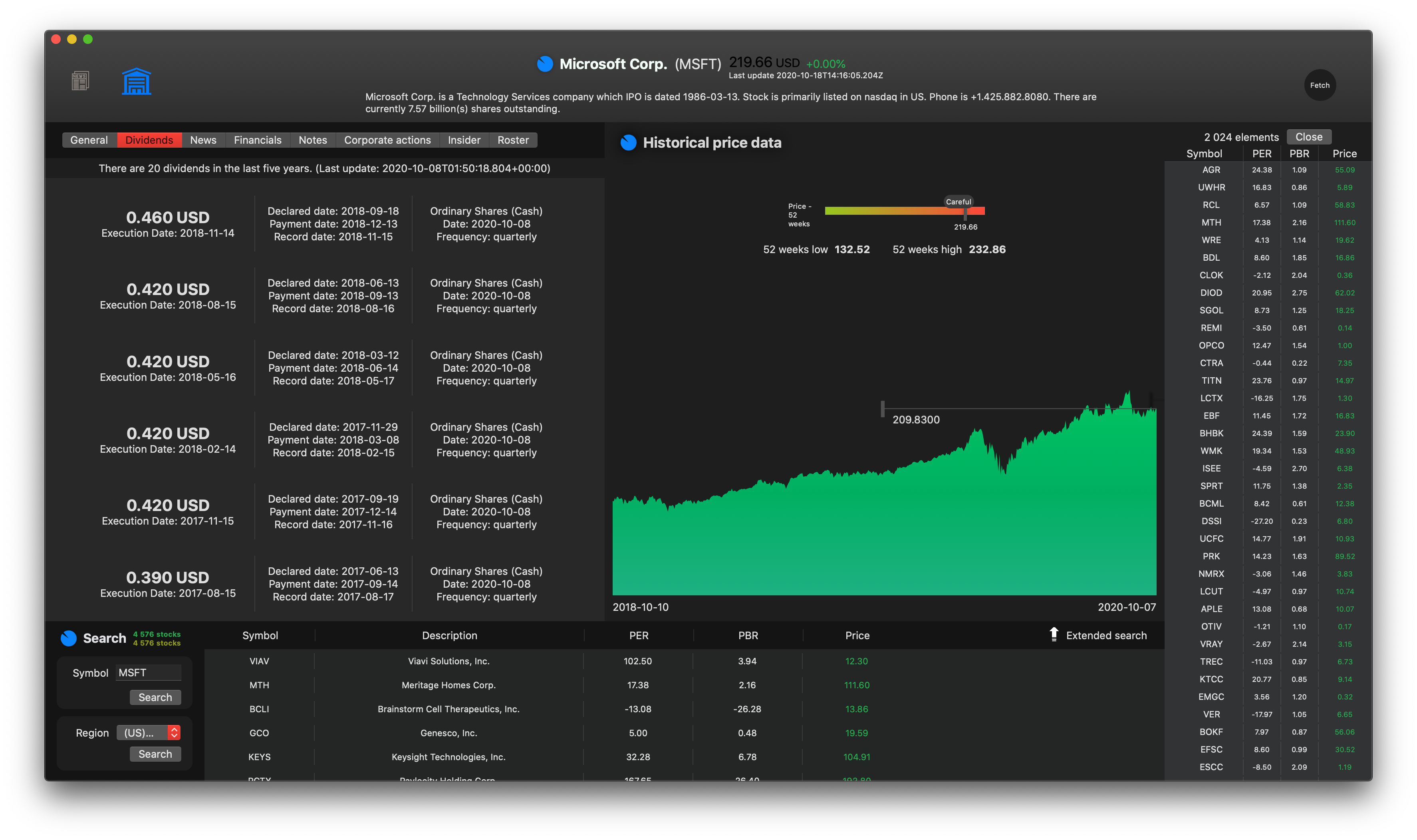Select UWHR in the sidebar stock list
Image resolution: width=1417 pixels, height=840 pixels.
click(x=1268, y=187)
